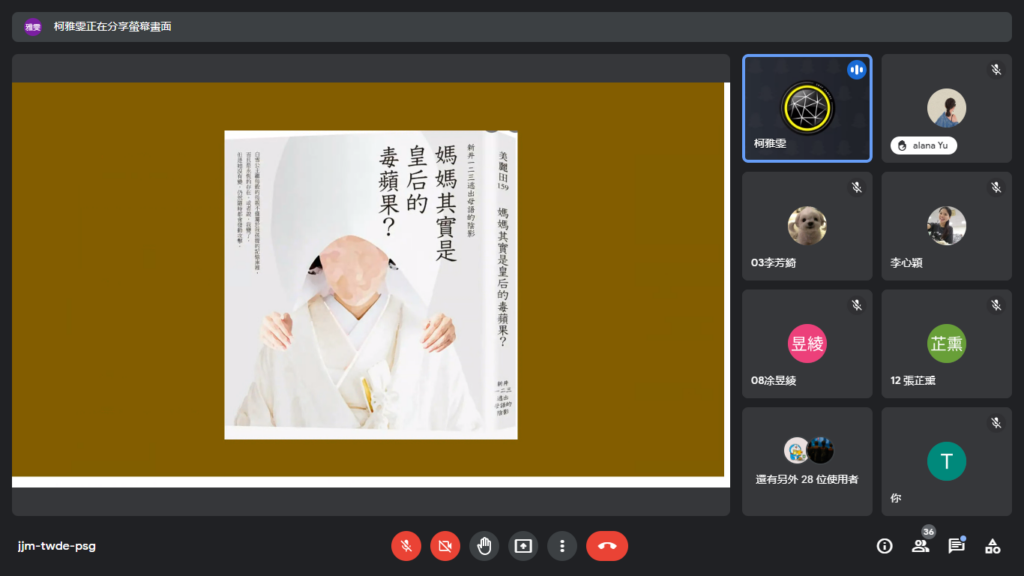Screen dimensions: 1024x576
Task: Click the 李心穎 participant tile
Action: coord(946,225)
